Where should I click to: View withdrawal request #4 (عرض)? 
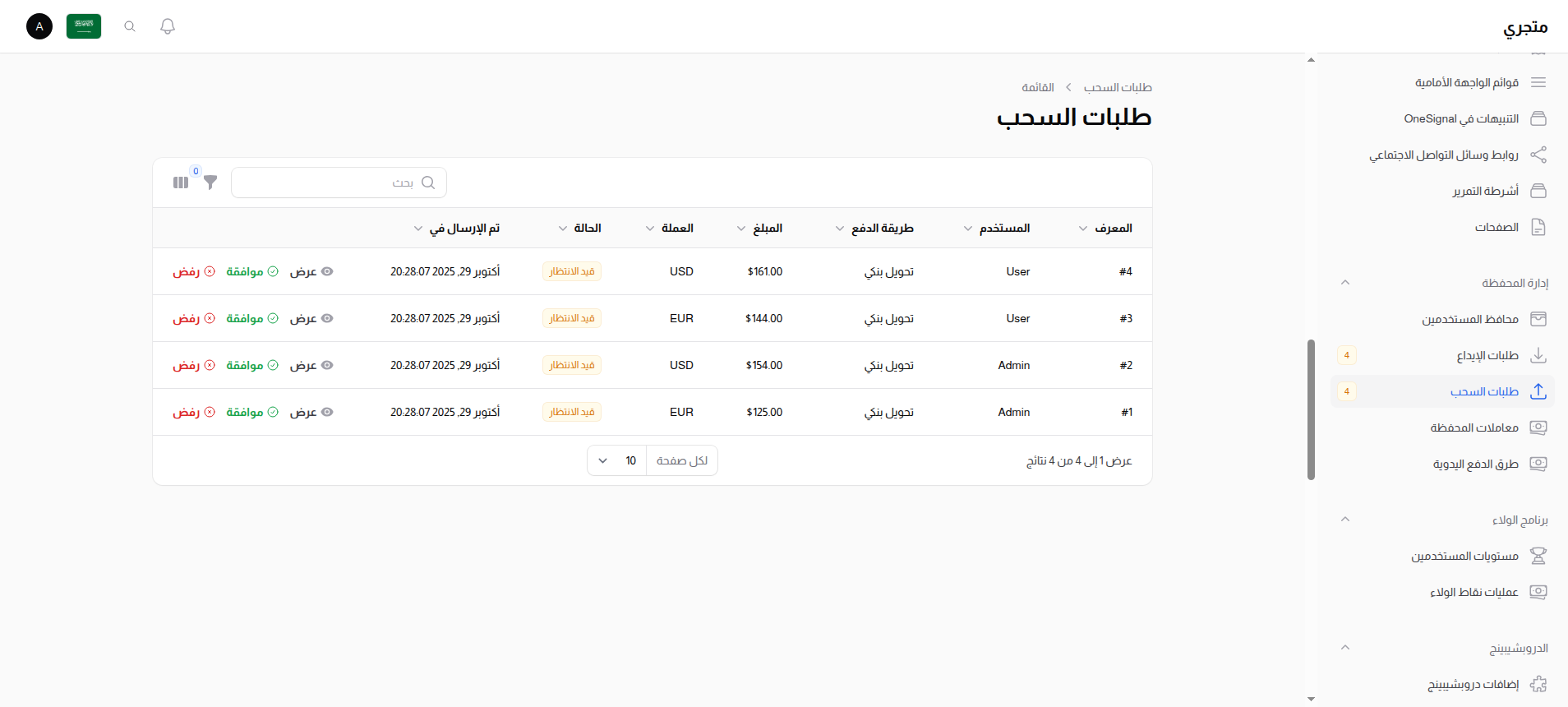311,271
